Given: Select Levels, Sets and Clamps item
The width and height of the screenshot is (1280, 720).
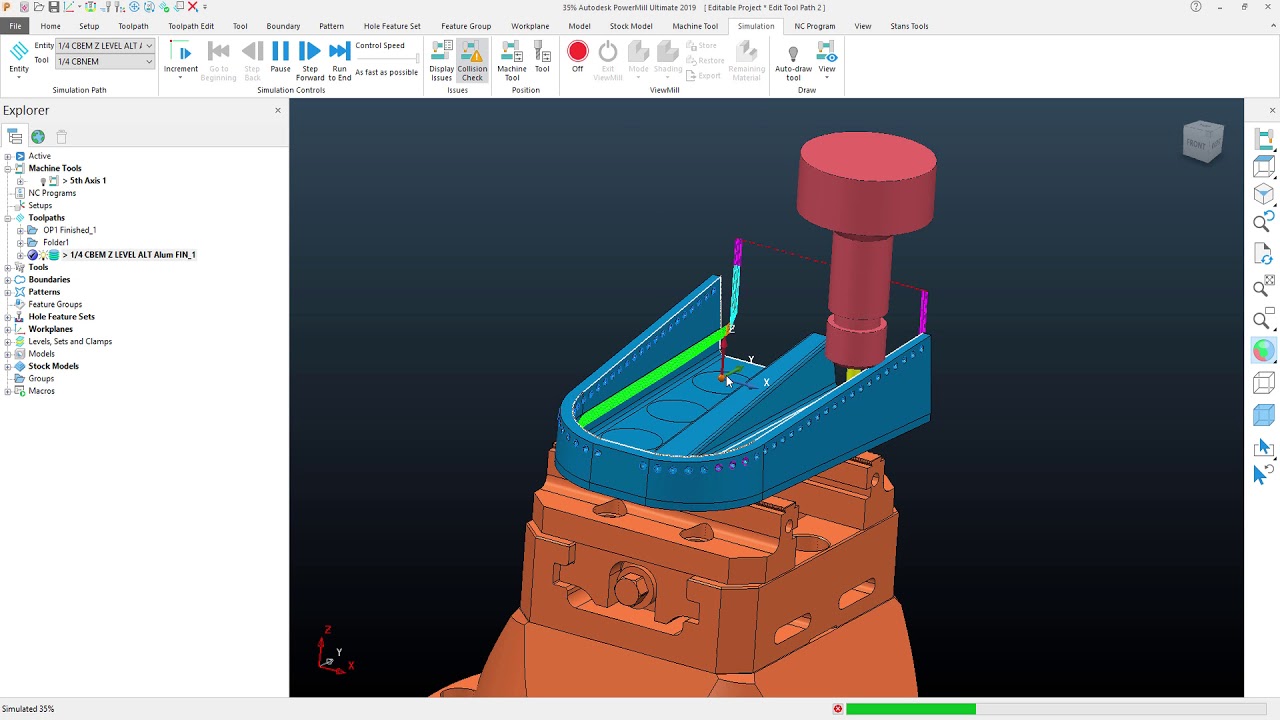Looking at the screenshot, I should tap(70, 341).
